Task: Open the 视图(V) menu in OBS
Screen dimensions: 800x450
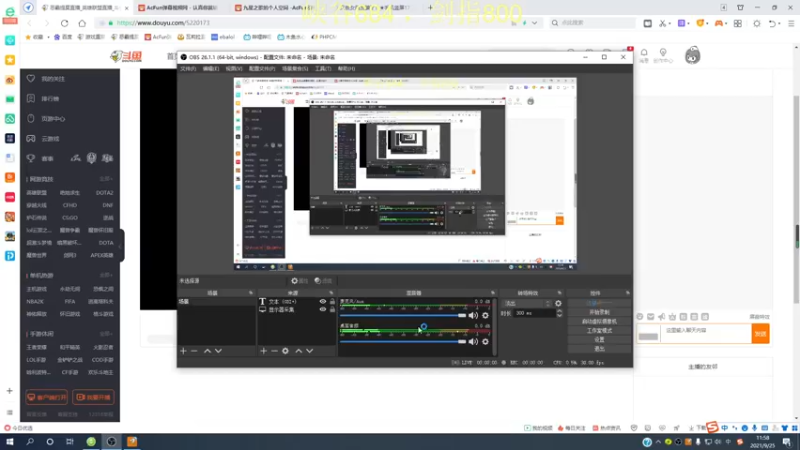Action: coord(234,68)
